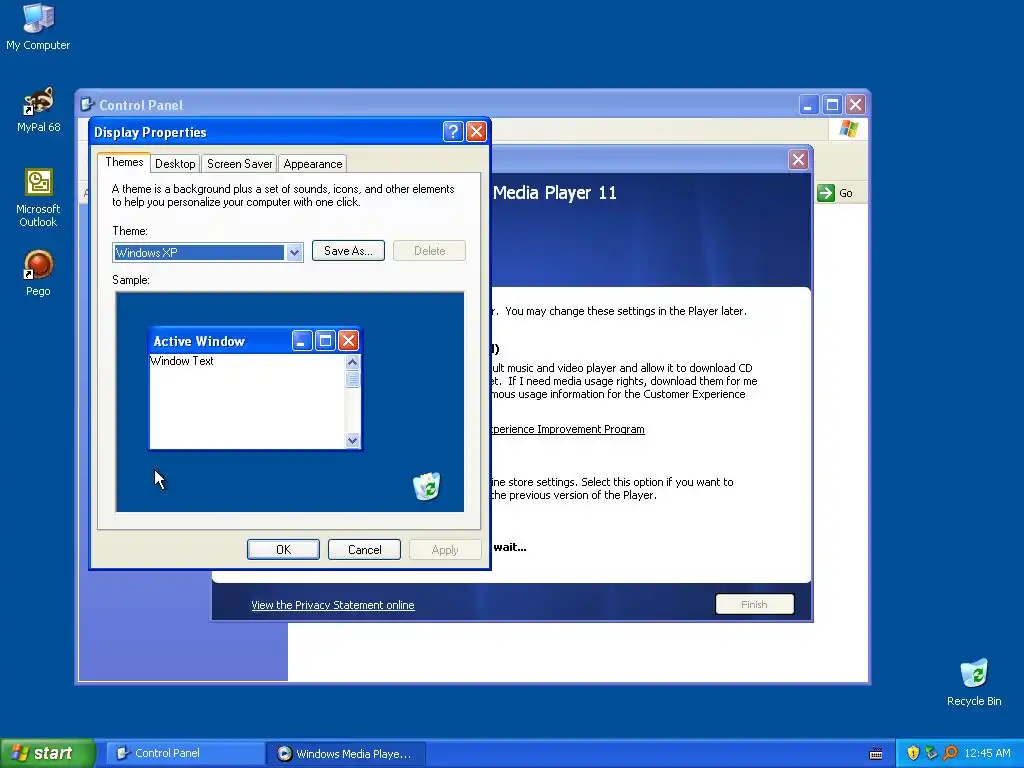Switch to Windows Media Player taskbar button
The height and width of the screenshot is (768, 1024).
347,753
